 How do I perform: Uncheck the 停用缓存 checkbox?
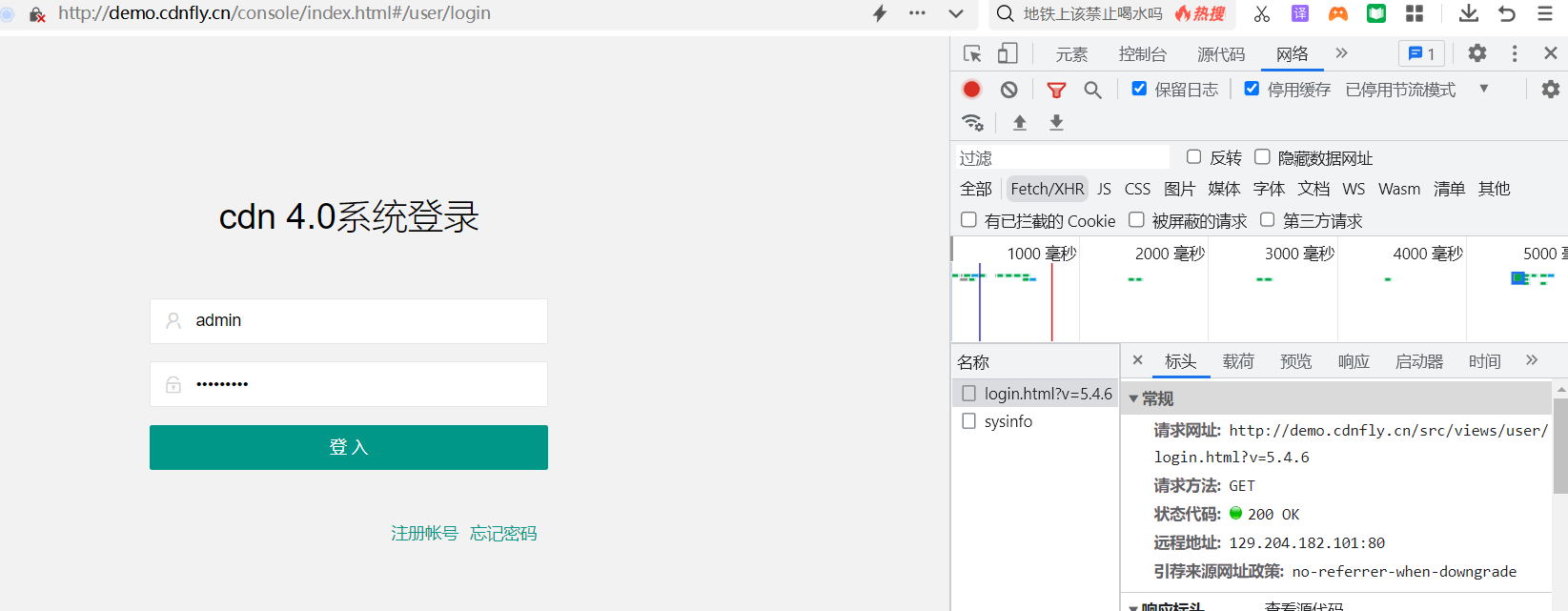point(1252,89)
